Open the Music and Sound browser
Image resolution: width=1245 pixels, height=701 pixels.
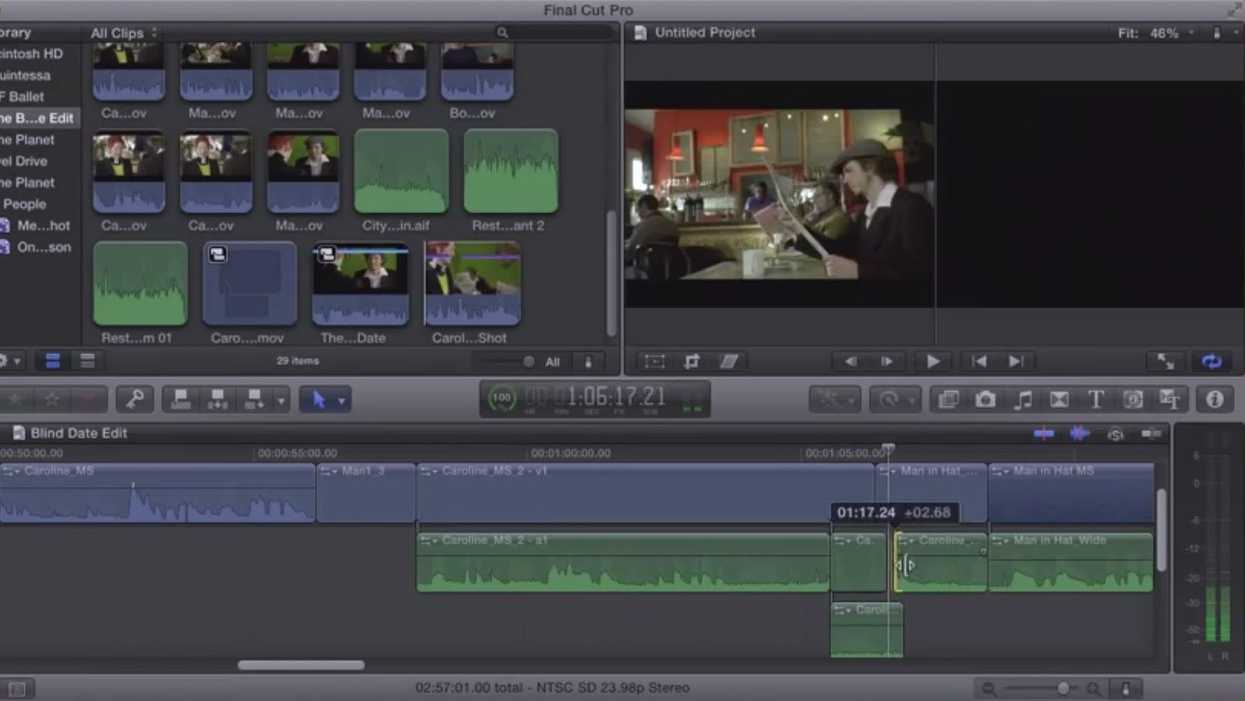pos(1022,400)
